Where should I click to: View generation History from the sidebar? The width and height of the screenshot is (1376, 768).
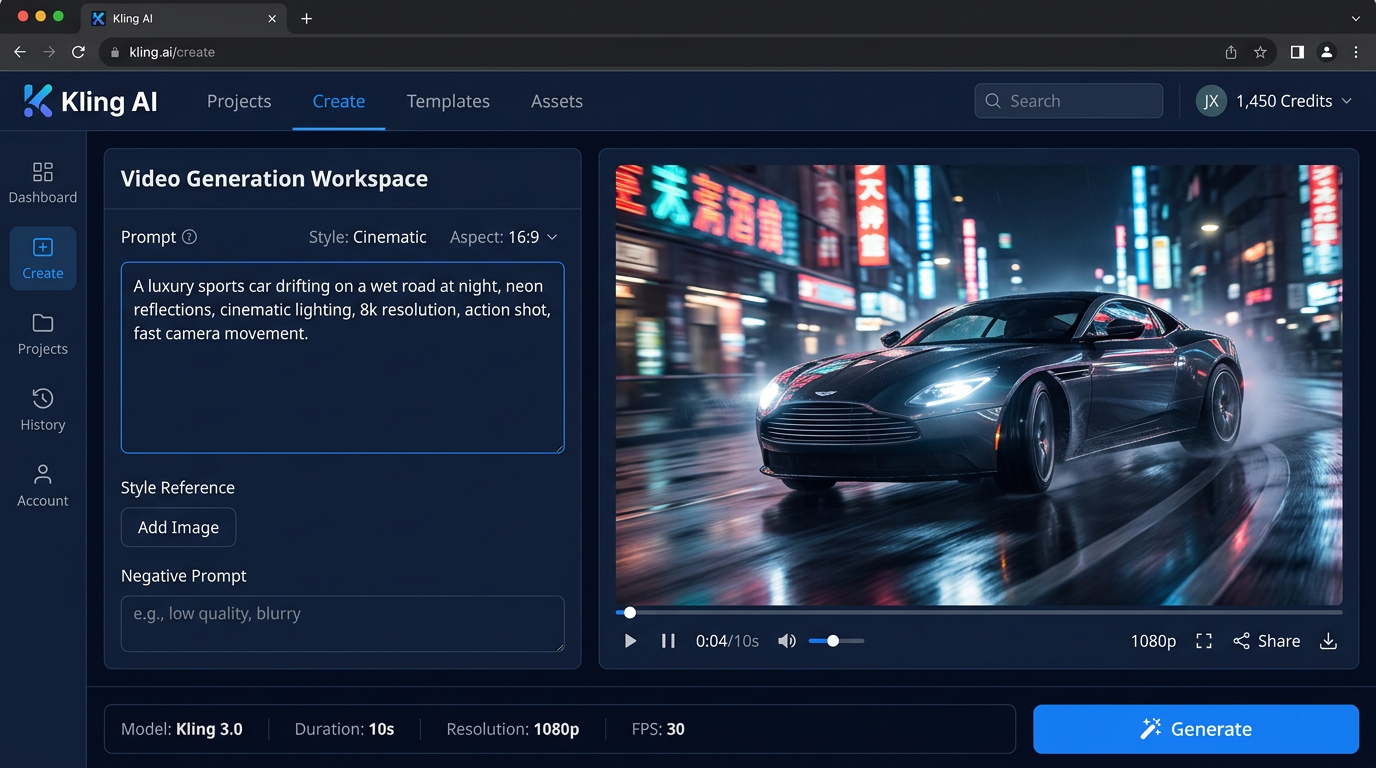pyautogui.click(x=42, y=409)
